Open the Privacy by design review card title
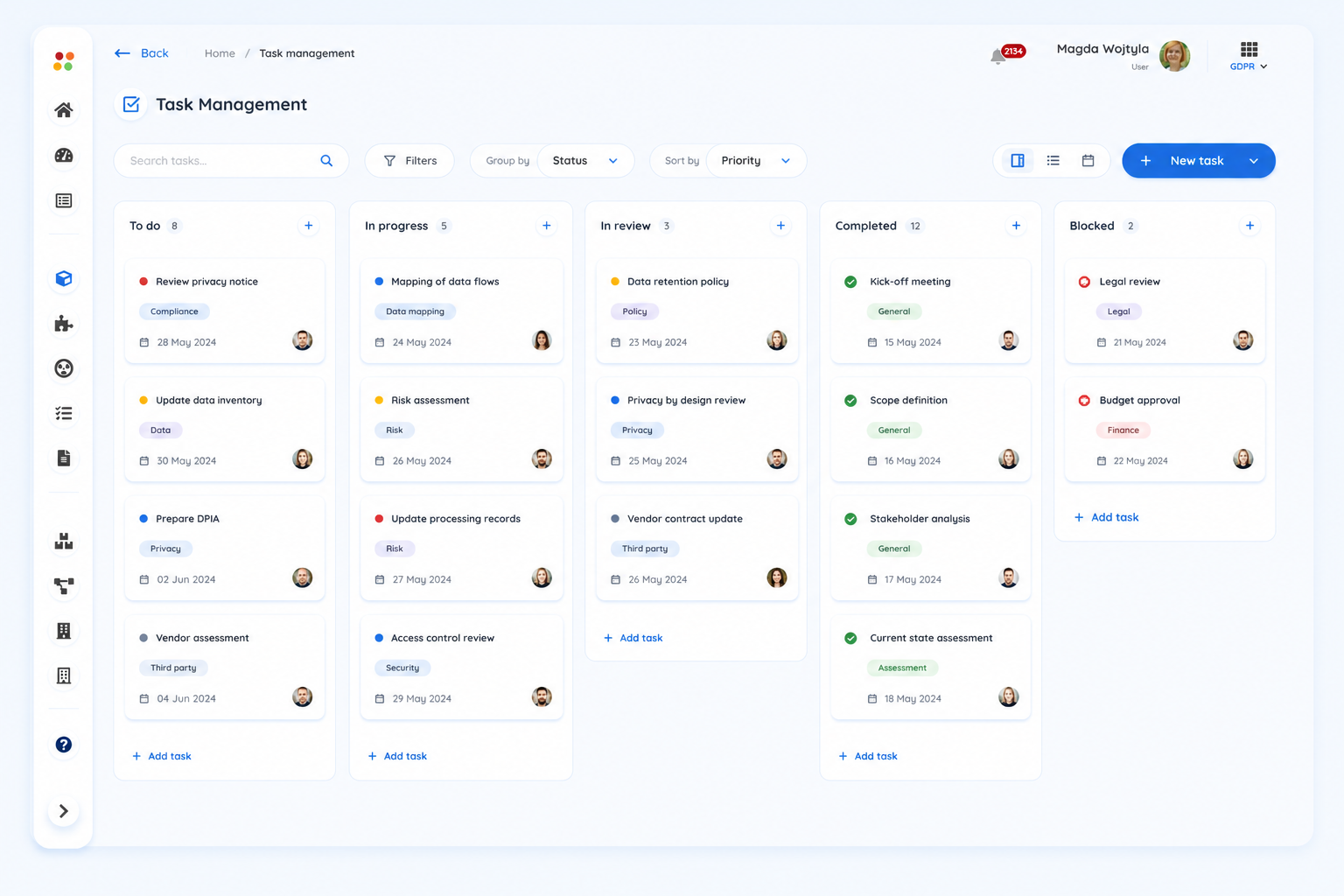The image size is (1344, 896). pos(687,401)
